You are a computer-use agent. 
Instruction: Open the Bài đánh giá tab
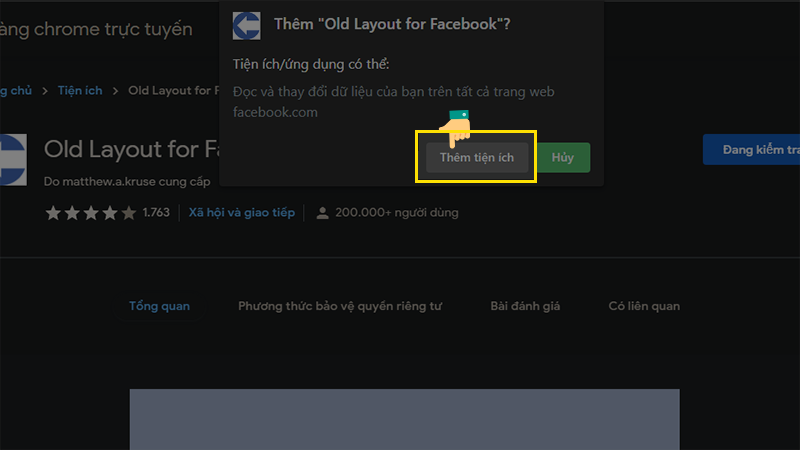point(525,306)
